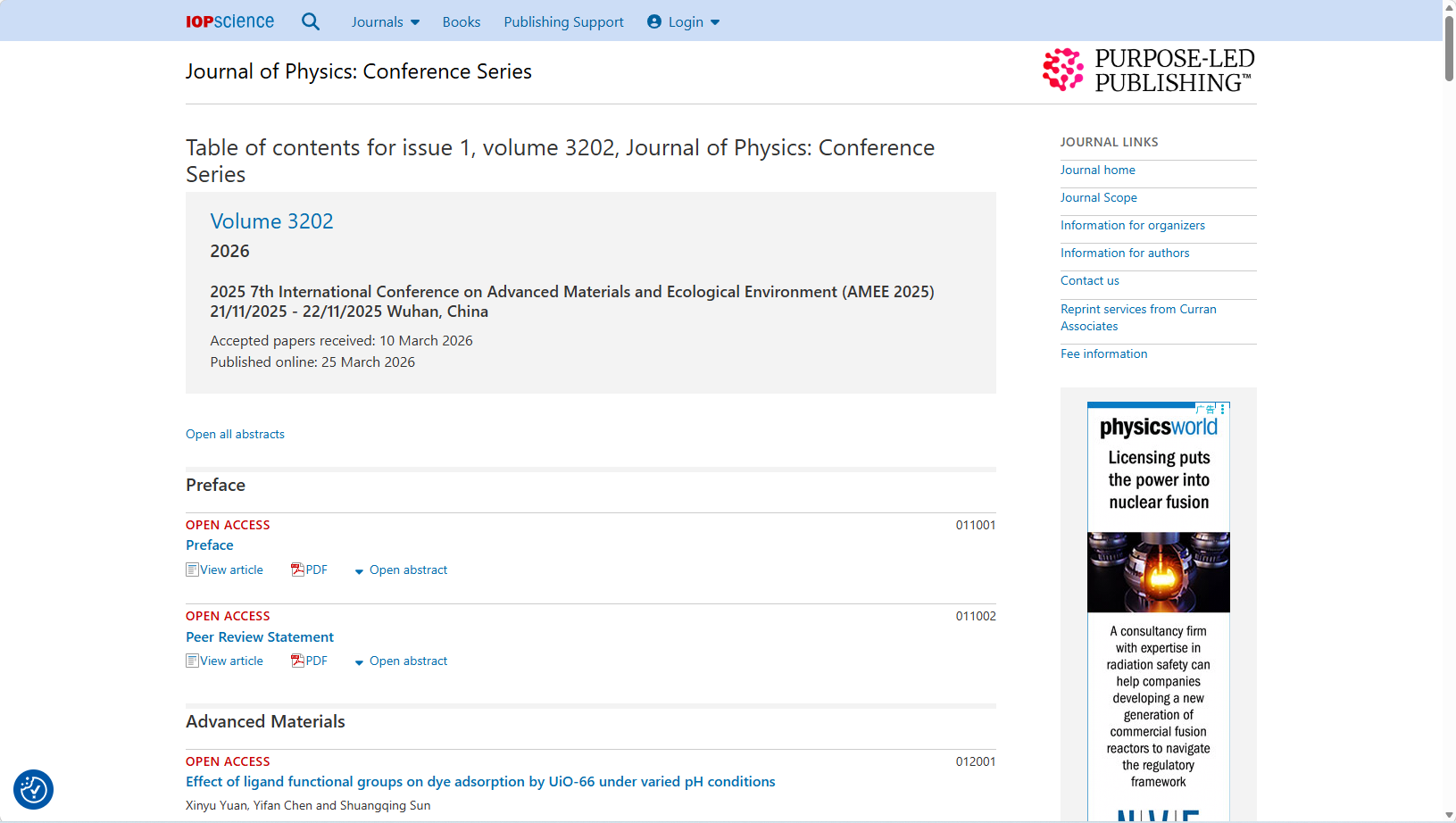The height and width of the screenshot is (823, 1456).
Task: Open the Volume 3202 link
Action: tap(271, 220)
